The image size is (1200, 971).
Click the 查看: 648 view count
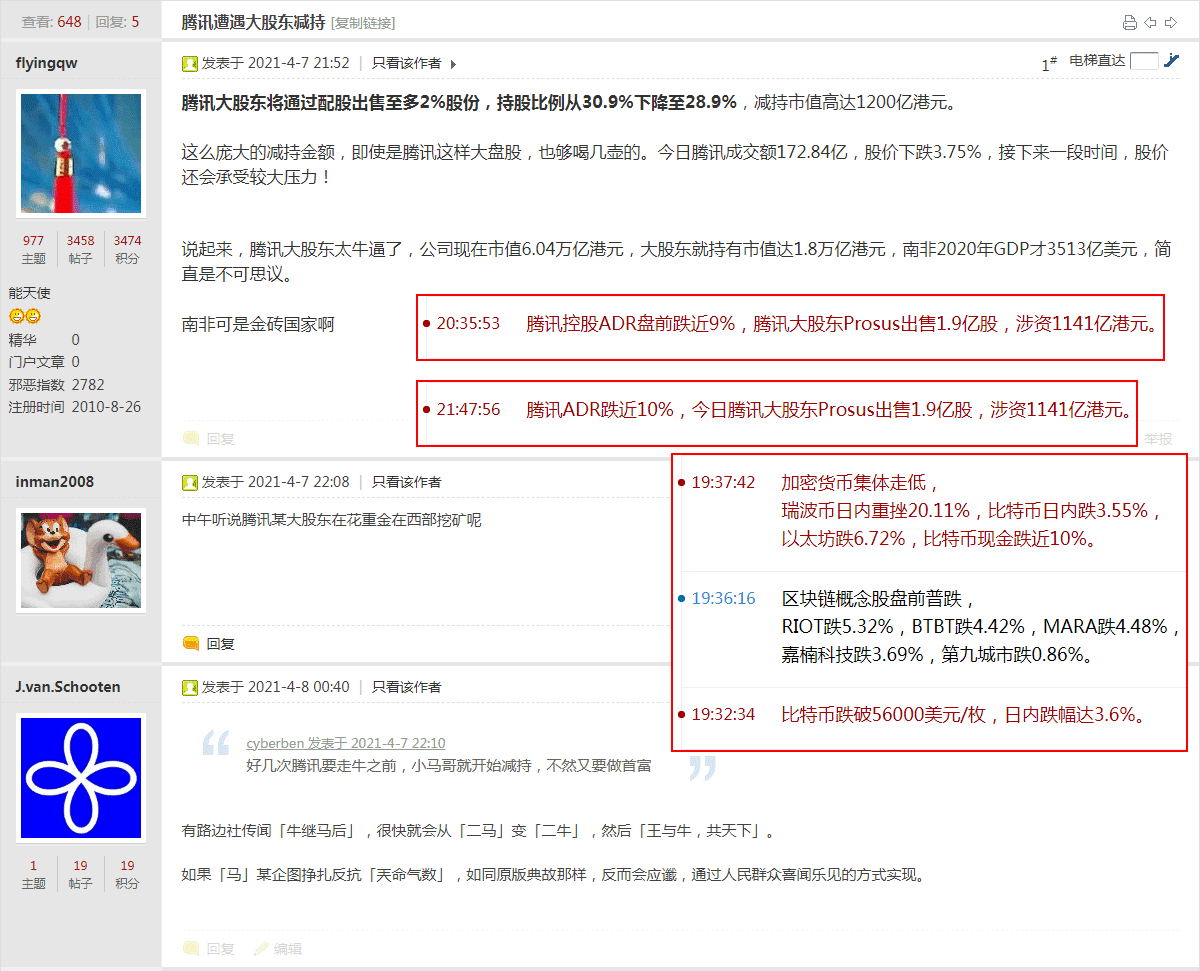pos(51,22)
